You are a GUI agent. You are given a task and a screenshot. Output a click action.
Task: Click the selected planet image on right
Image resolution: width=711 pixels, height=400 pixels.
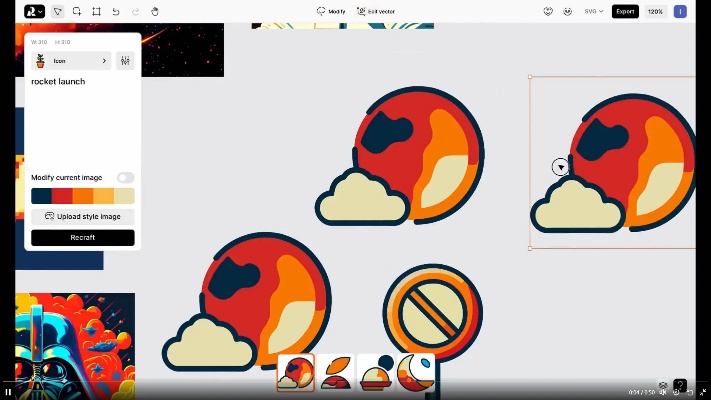(x=613, y=162)
